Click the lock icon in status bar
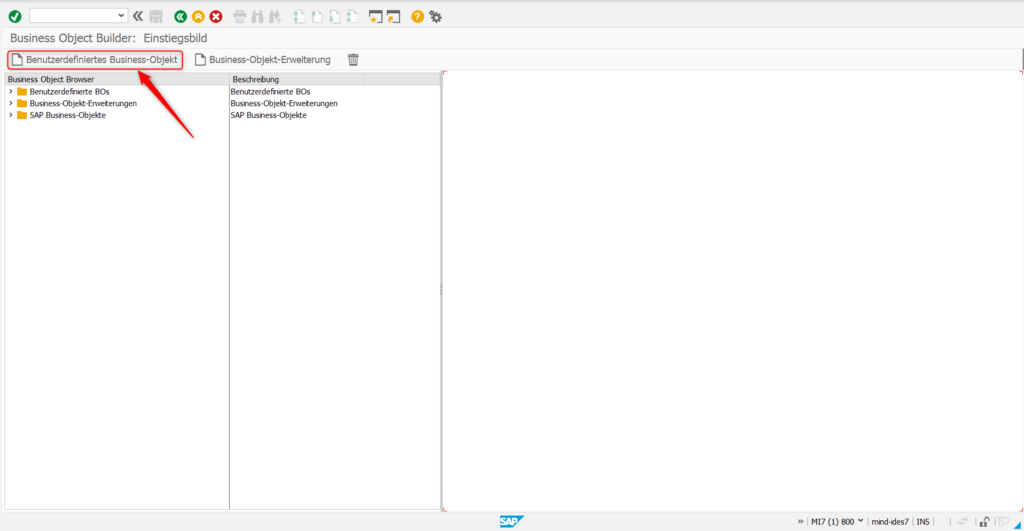This screenshot has height=531, width=1024. click(984, 521)
